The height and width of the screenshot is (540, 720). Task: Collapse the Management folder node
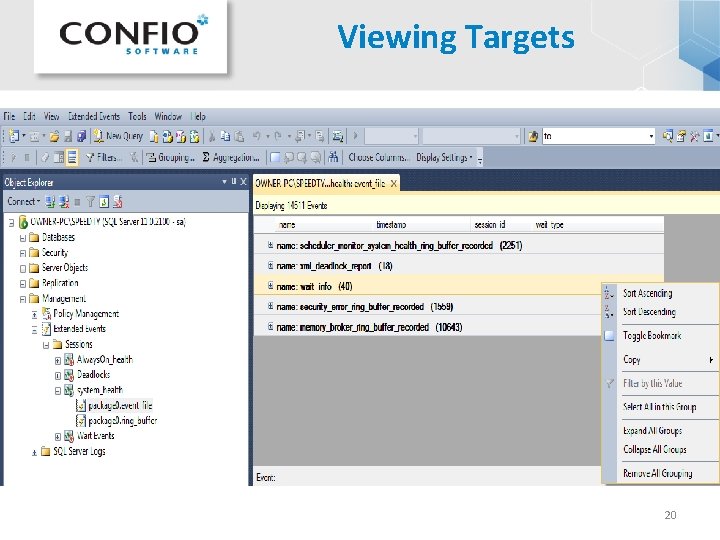coord(22,299)
